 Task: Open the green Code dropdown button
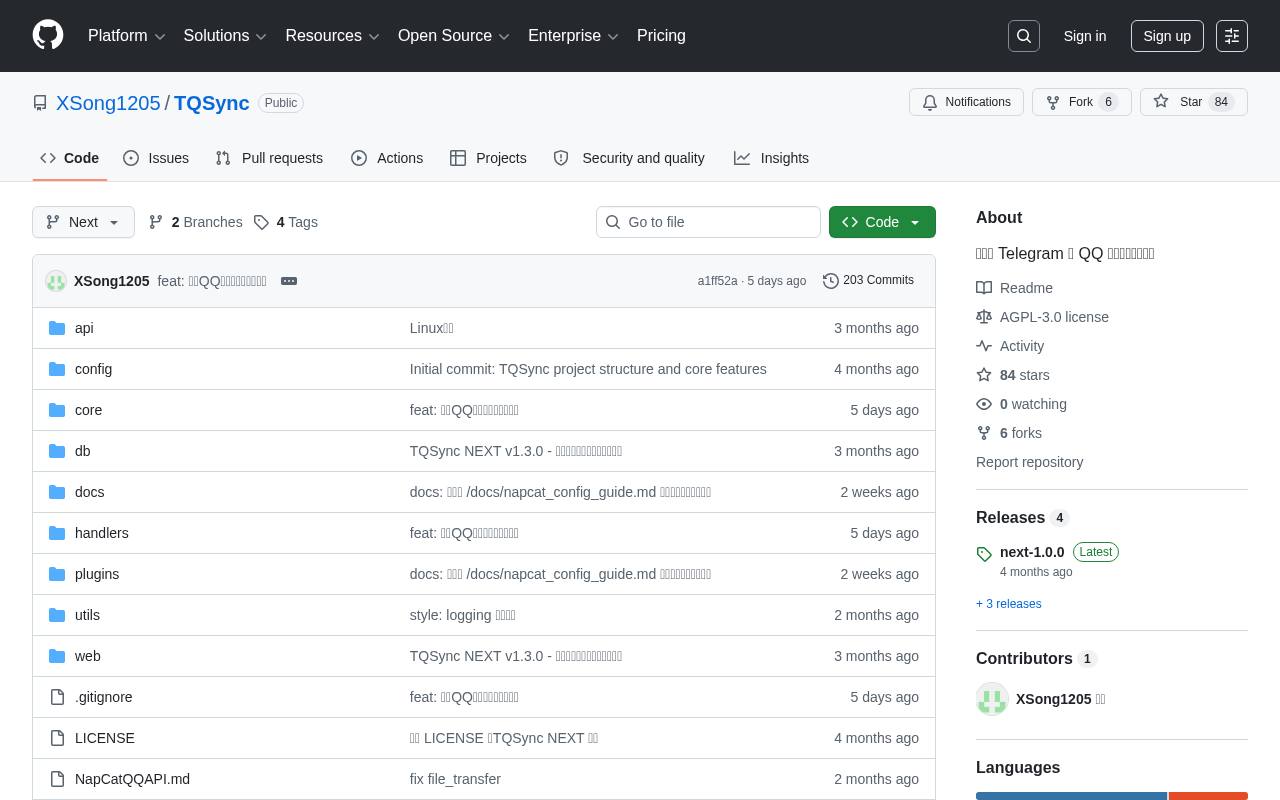(882, 222)
